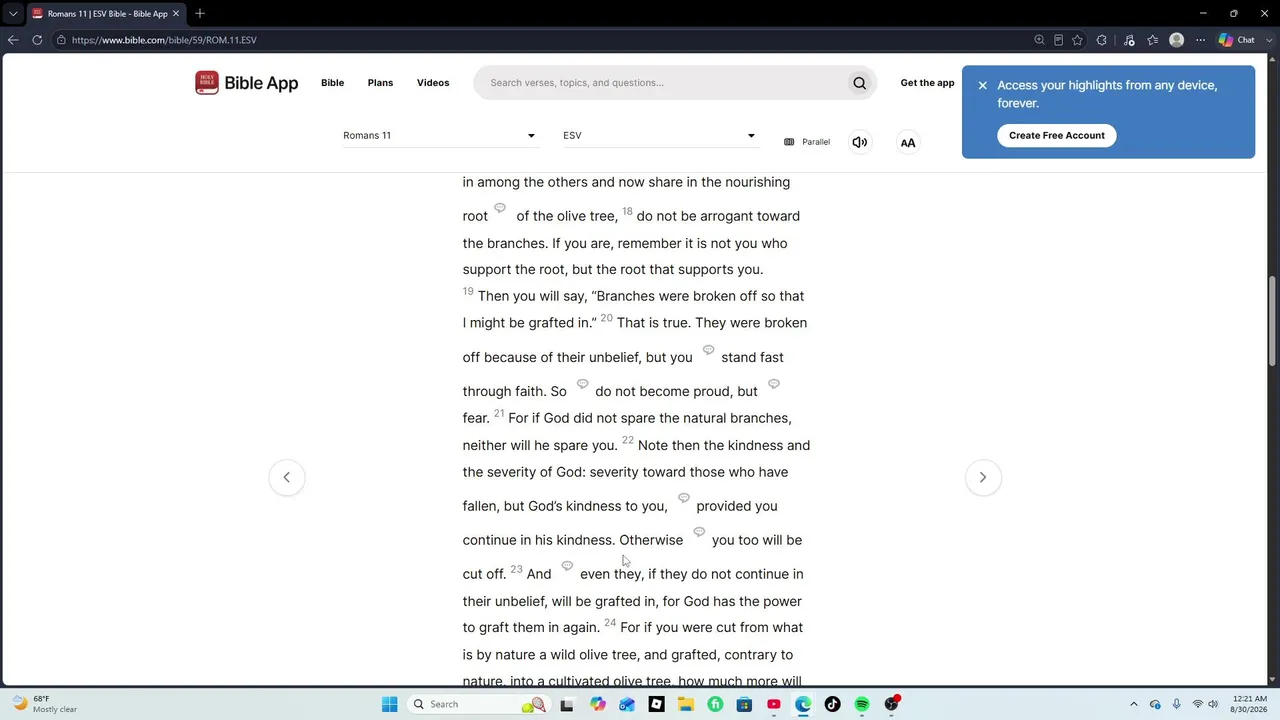Open File Explorer from the taskbar

click(686, 704)
